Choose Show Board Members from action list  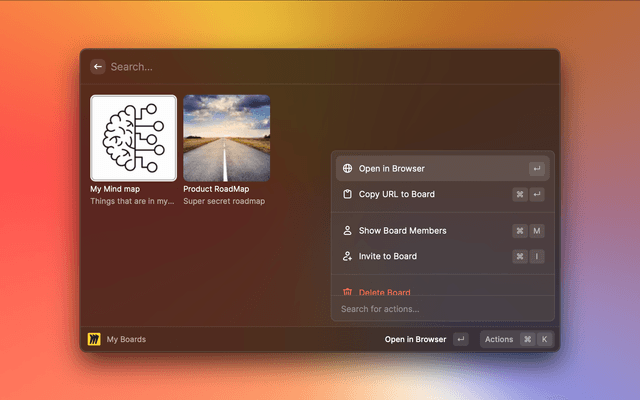402,231
